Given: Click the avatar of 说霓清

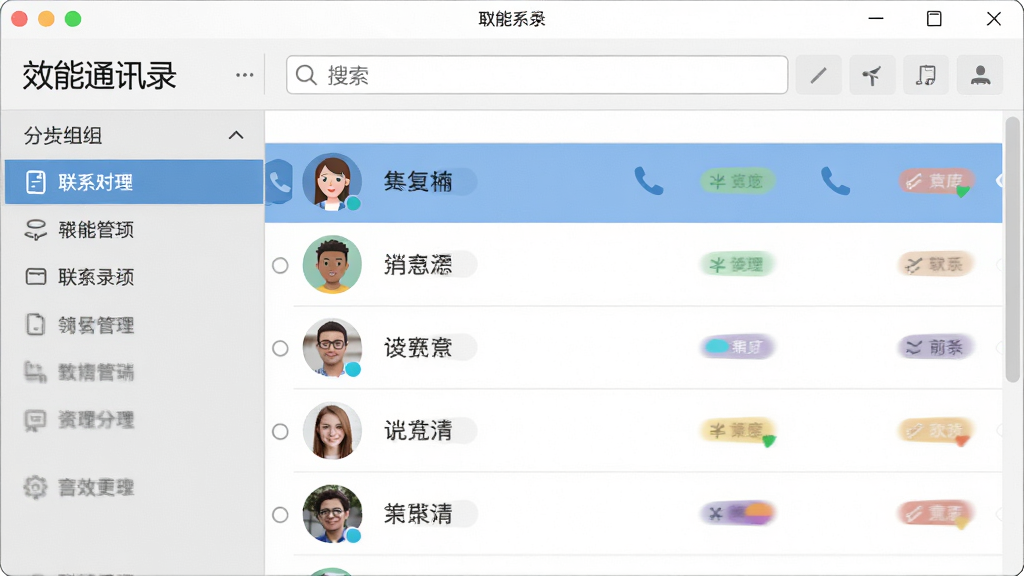Looking at the screenshot, I should coord(332,430).
